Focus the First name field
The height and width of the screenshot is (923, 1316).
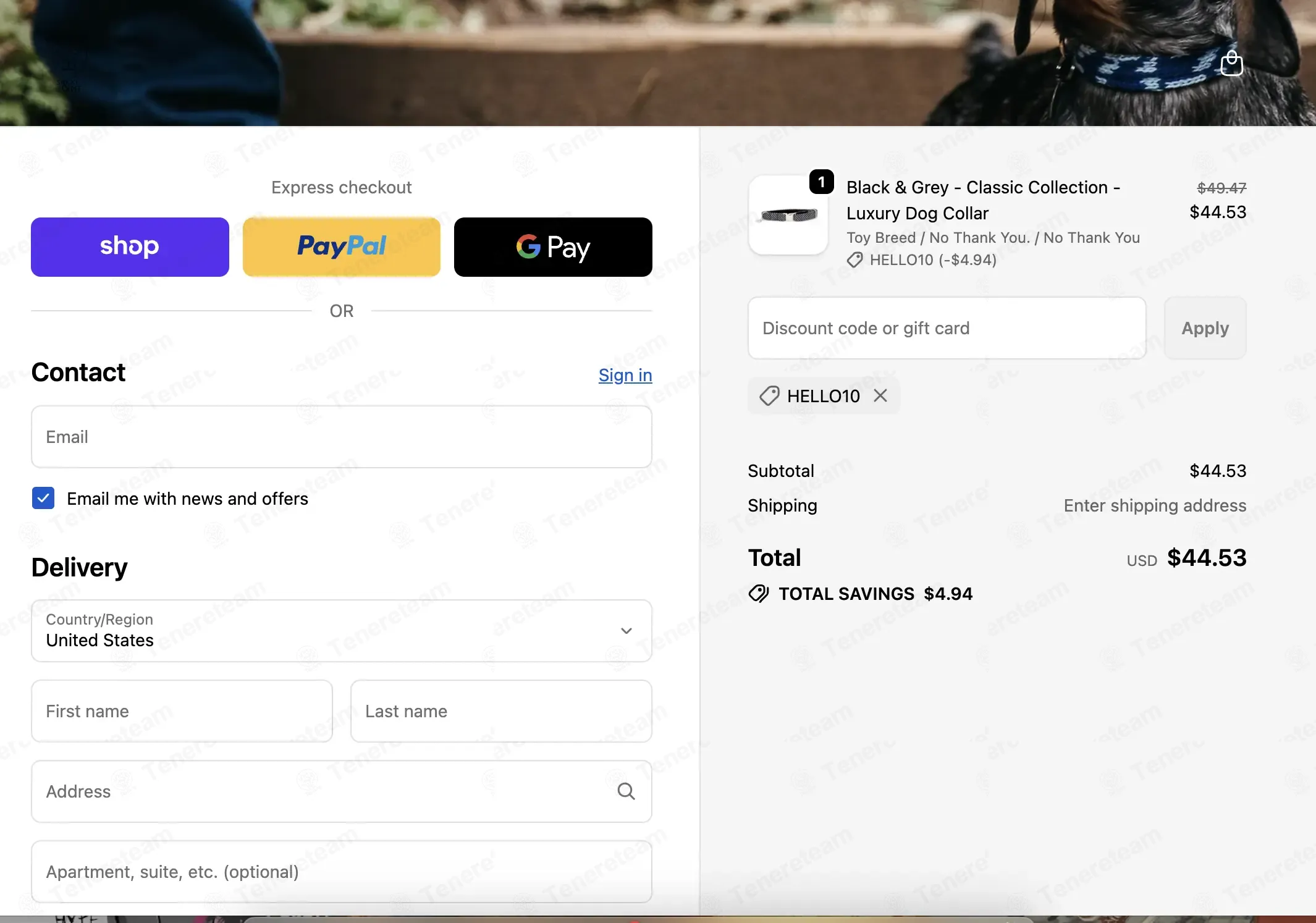[182, 711]
